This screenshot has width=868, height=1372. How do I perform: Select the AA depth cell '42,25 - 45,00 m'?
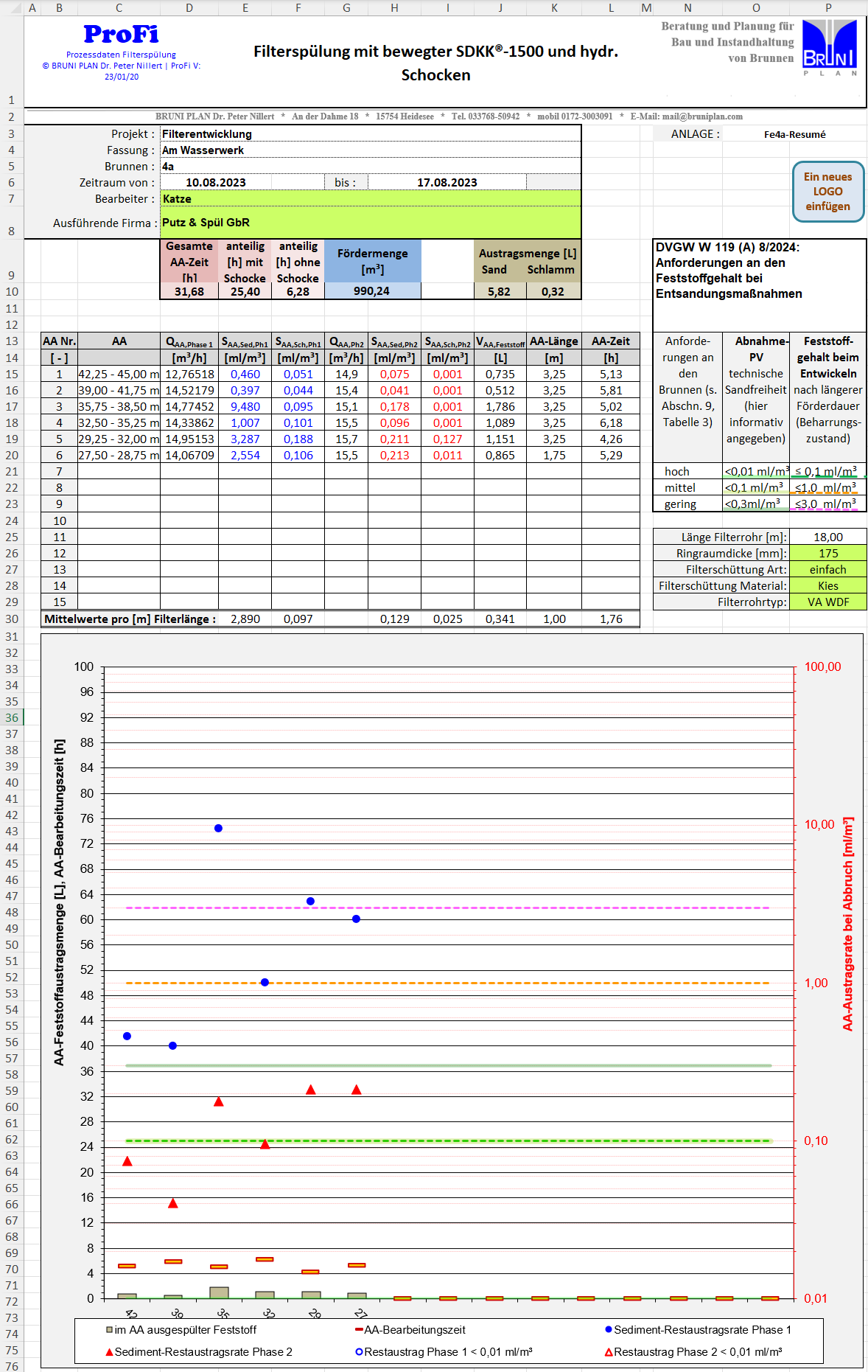119,375
